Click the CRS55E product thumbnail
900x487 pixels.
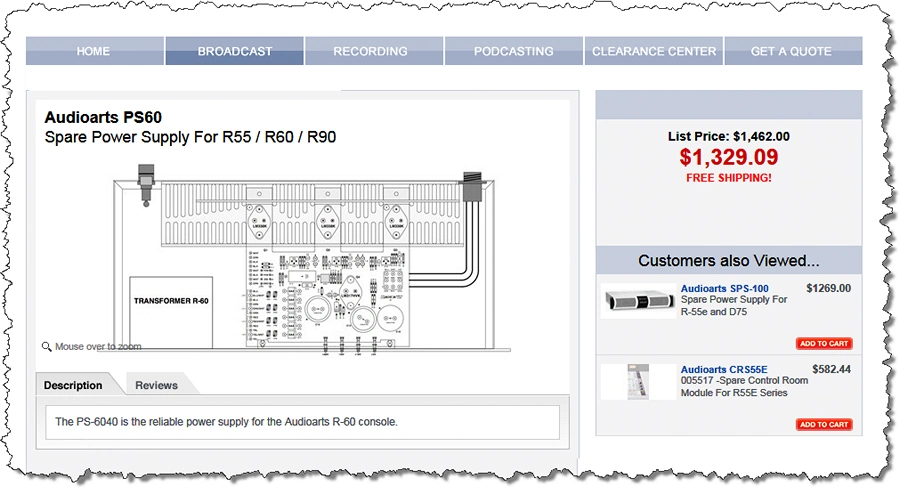click(x=639, y=381)
